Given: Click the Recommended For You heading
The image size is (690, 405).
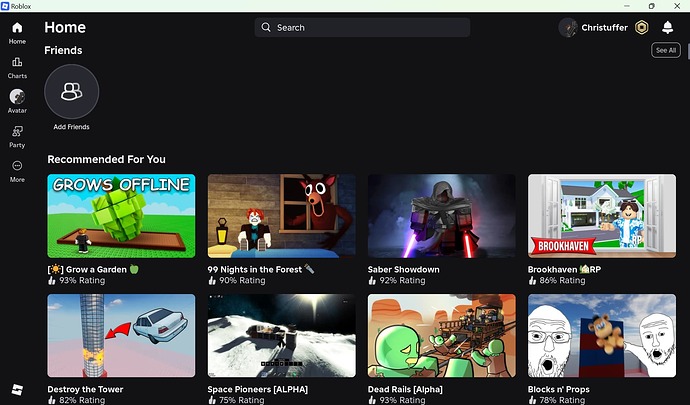Looking at the screenshot, I should coord(106,159).
